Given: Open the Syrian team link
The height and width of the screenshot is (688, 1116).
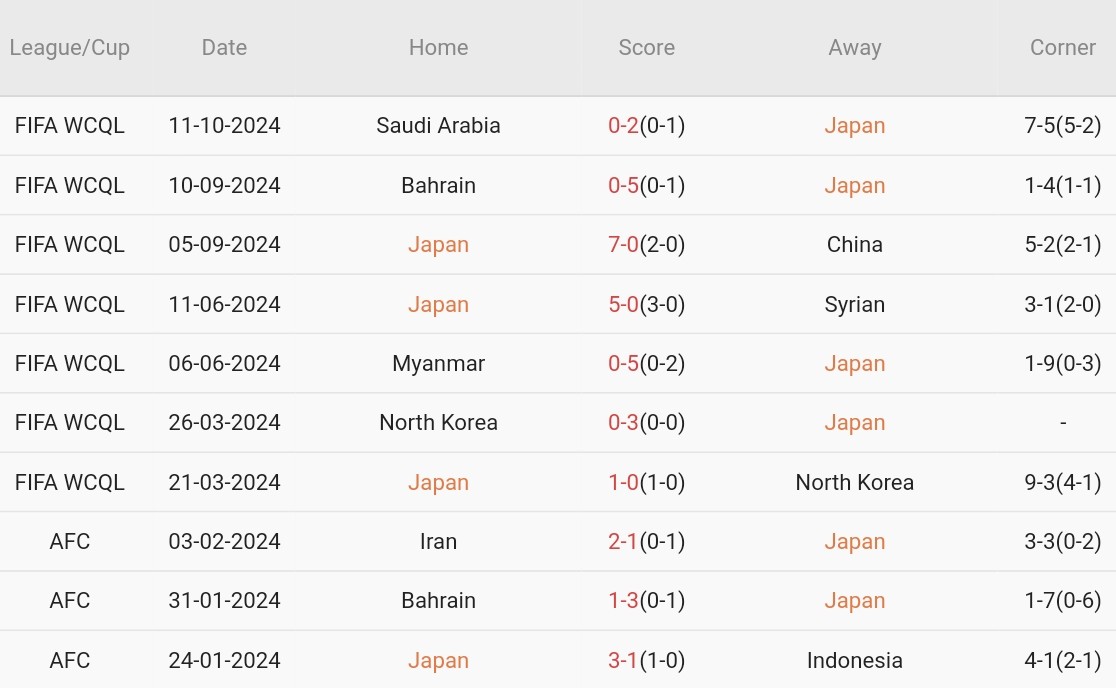Looking at the screenshot, I should click(854, 305).
